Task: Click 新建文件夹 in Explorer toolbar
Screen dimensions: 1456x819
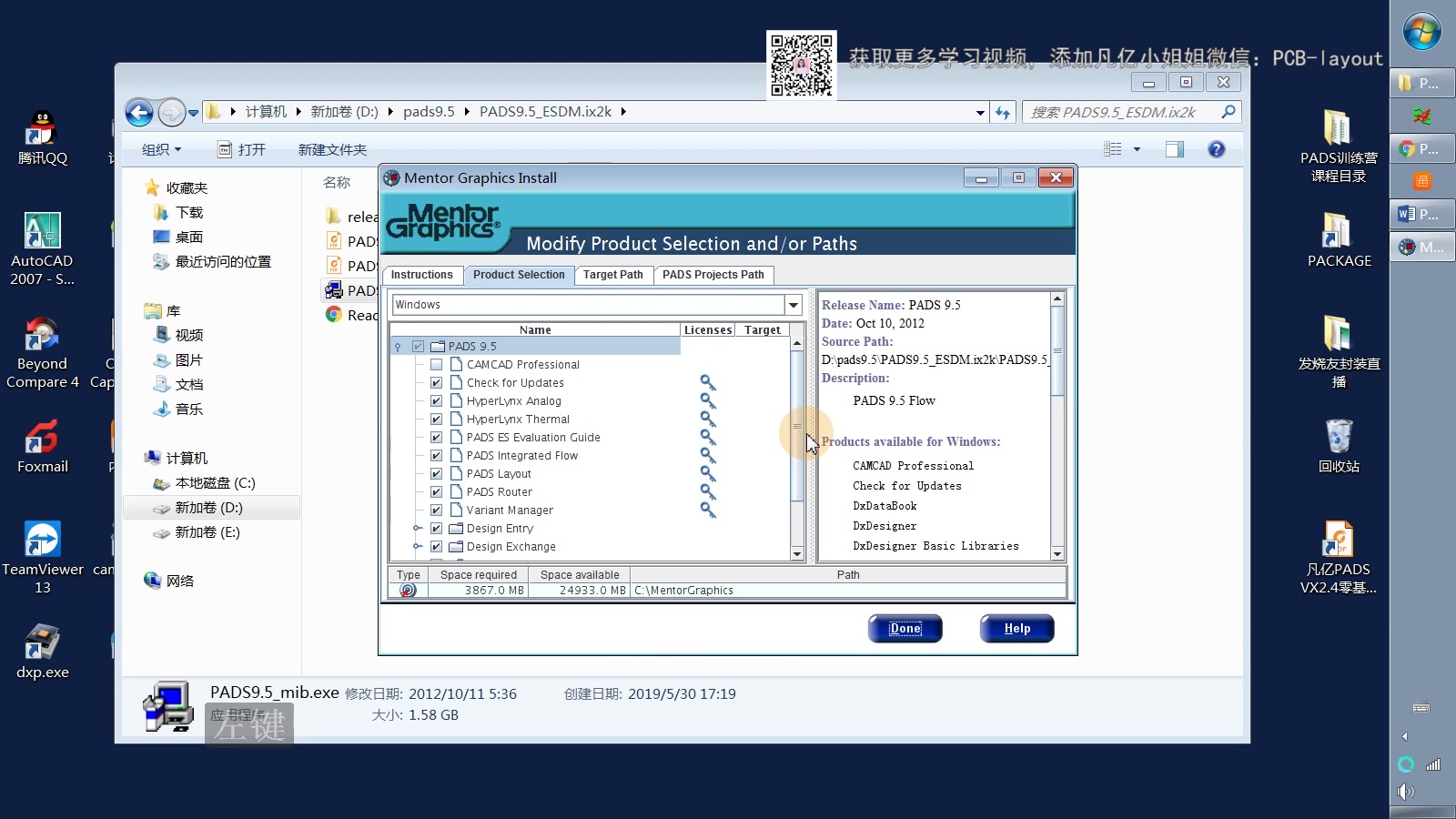Action: click(332, 149)
